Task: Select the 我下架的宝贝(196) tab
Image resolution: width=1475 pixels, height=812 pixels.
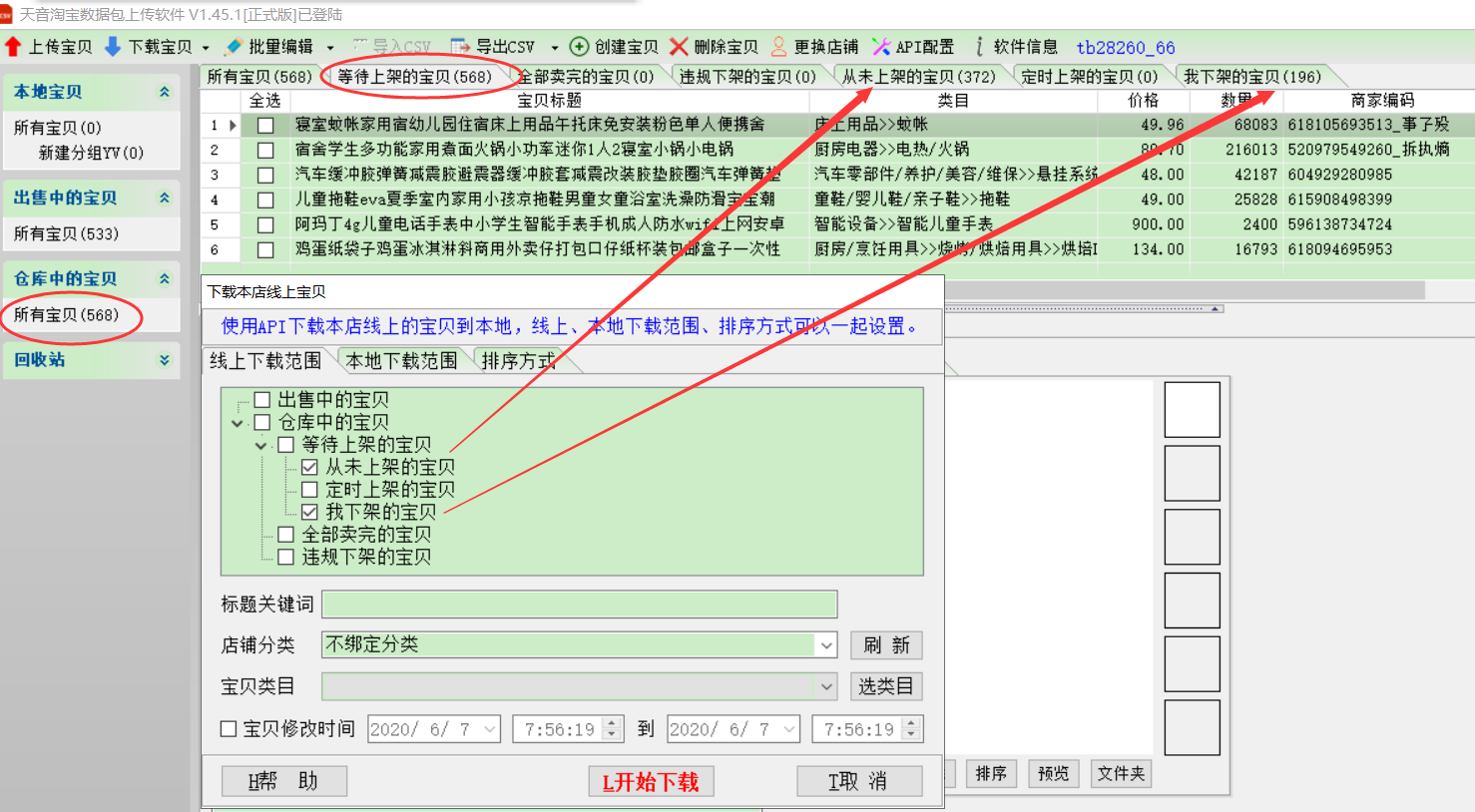Action: pos(1251,77)
